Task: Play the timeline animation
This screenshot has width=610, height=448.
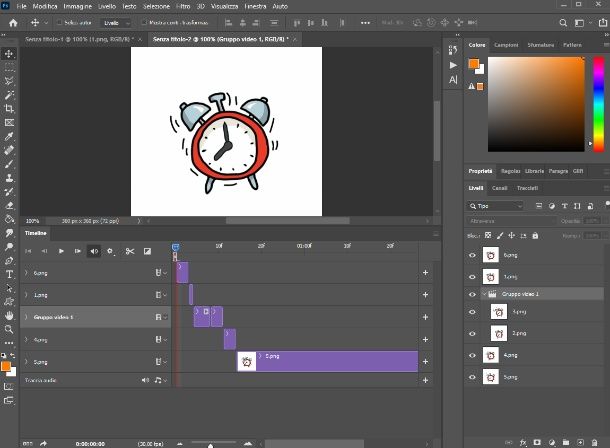Action: pyautogui.click(x=61, y=251)
